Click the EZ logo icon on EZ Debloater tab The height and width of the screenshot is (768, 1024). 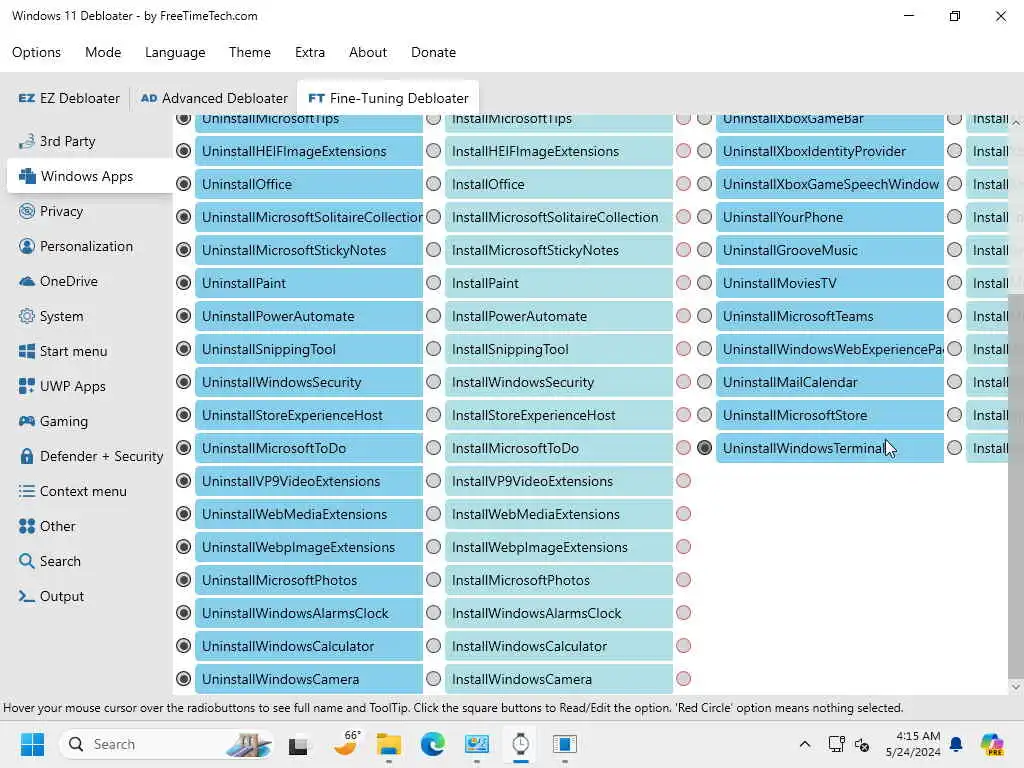pyautogui.click(x=27, y=98)
